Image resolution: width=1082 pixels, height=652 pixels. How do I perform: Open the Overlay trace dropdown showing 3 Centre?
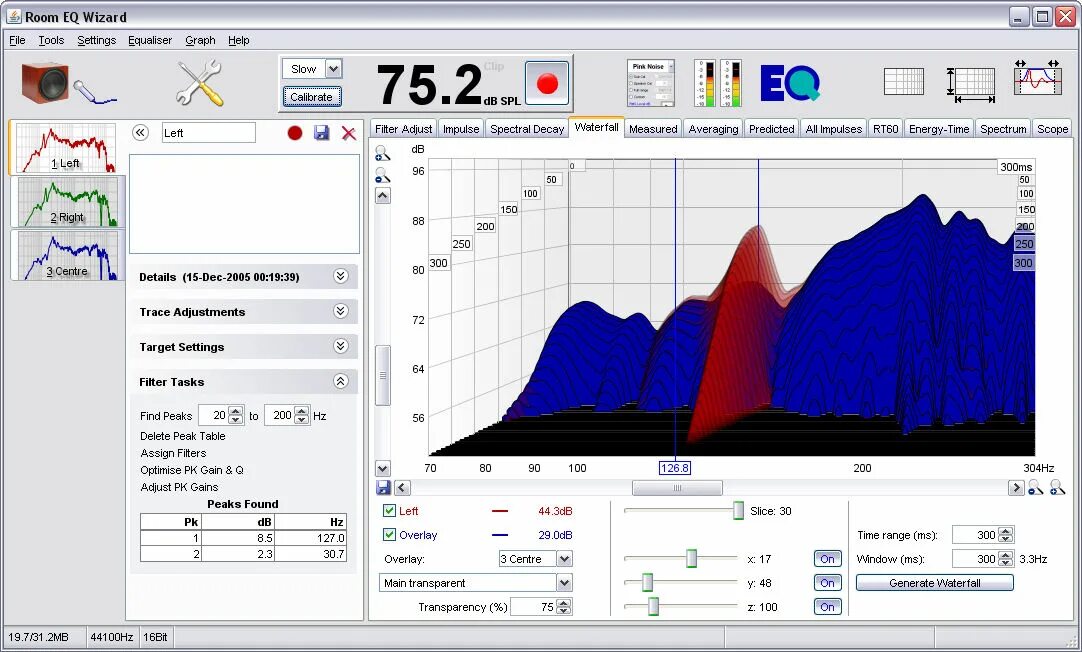[535, 559]
